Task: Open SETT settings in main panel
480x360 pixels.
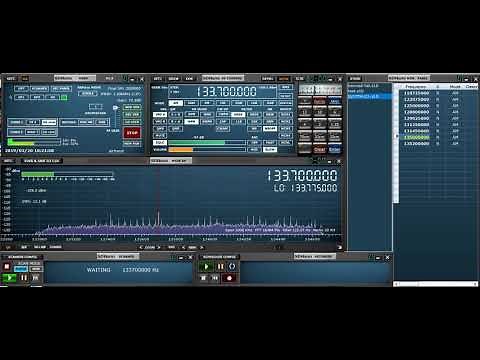Action: (11, 79)
